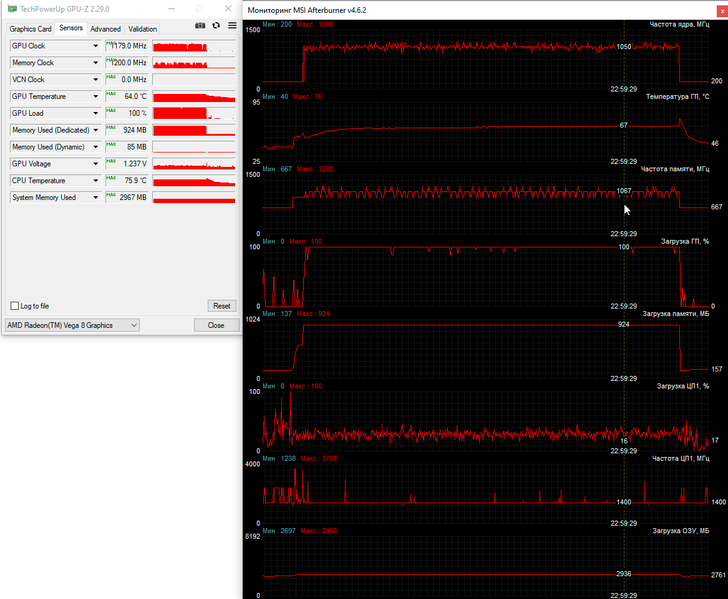Expand the GPU Temperature sensor dropdown
Image resolution: width=728 pixels, height=599 pixels.
(96, 97)
